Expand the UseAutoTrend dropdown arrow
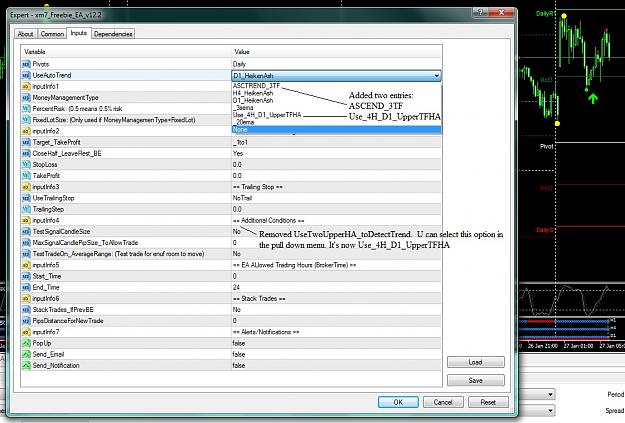 [x=437, y=76]
